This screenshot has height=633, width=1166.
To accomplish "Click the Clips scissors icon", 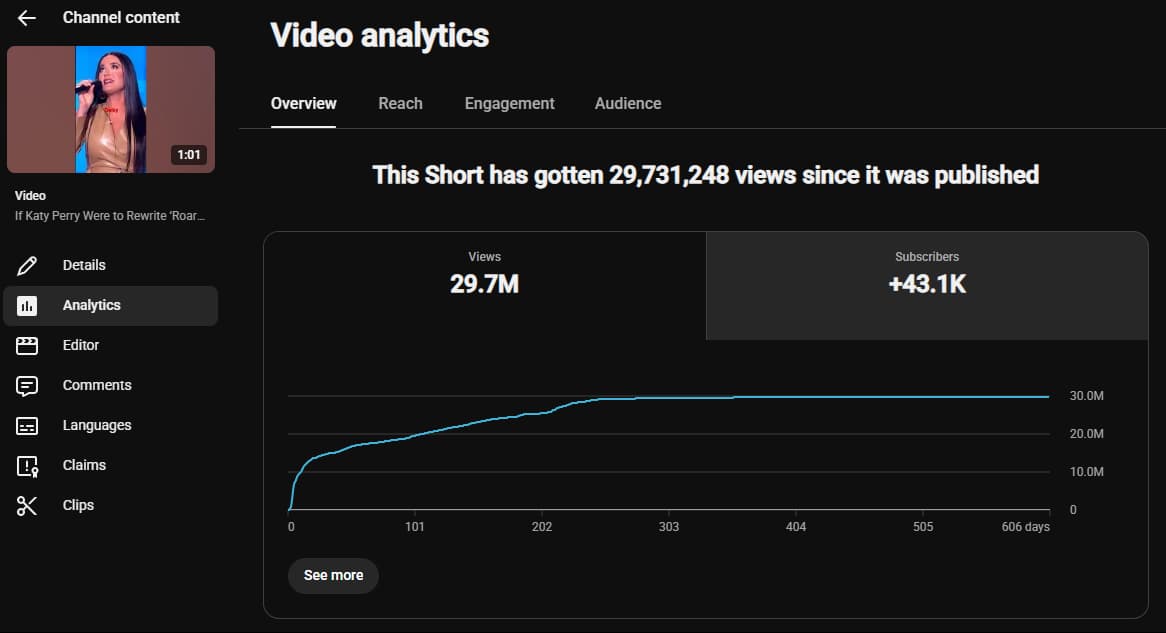I will [27, 506].
